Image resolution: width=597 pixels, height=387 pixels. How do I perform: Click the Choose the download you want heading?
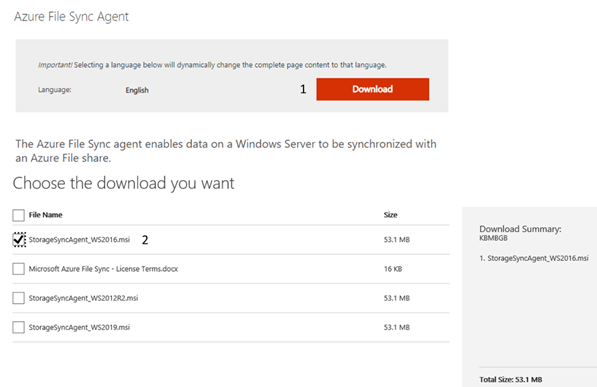pos(123,184)
